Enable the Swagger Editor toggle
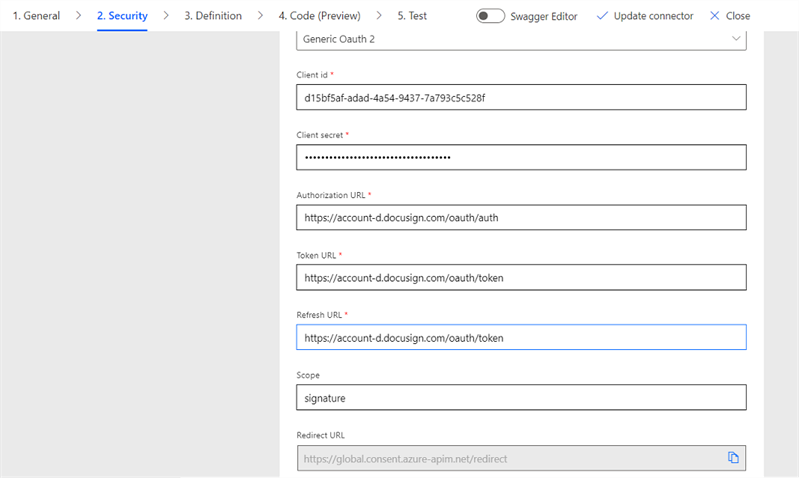The image size is (799, 478). click(x=490, y=16)
